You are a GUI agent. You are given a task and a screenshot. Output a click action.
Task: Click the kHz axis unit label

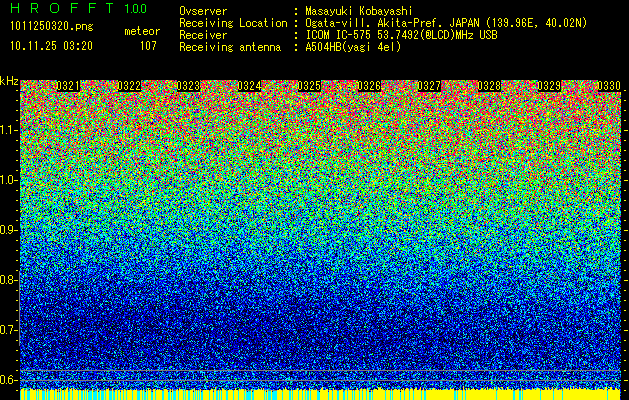click(x=9, y=81)
